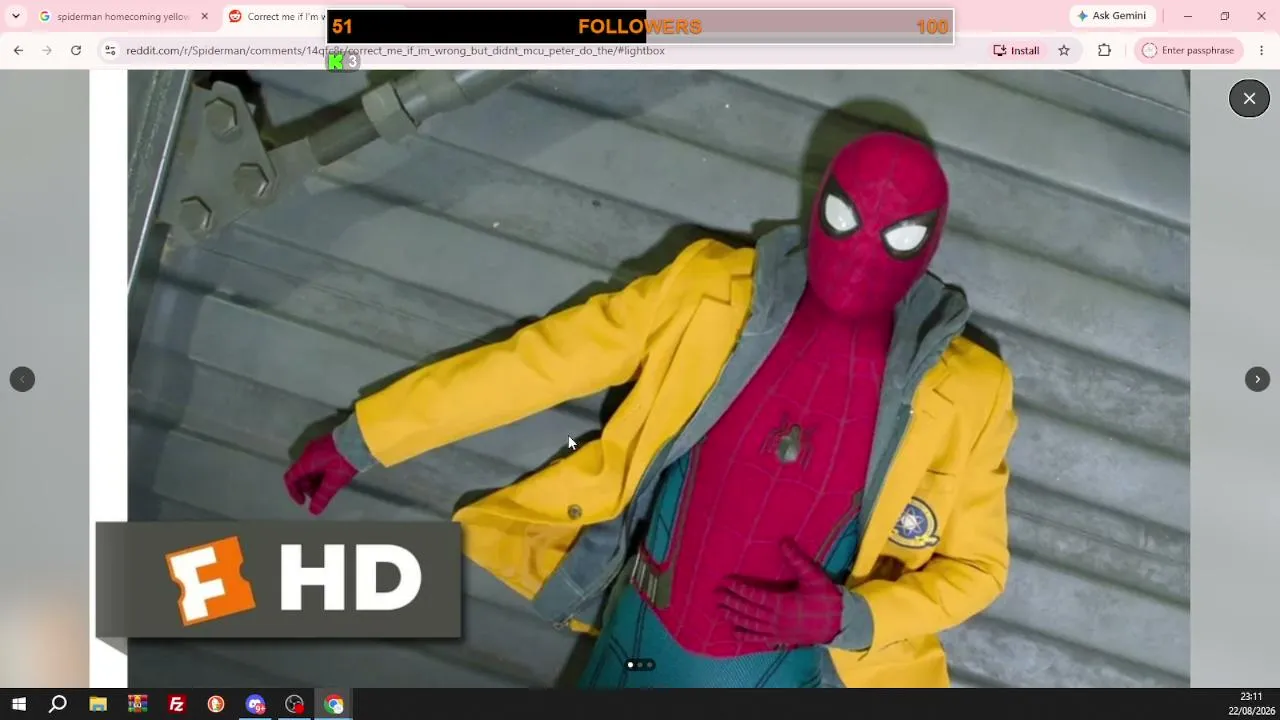Open Windows taskbar search

[58, 704]
